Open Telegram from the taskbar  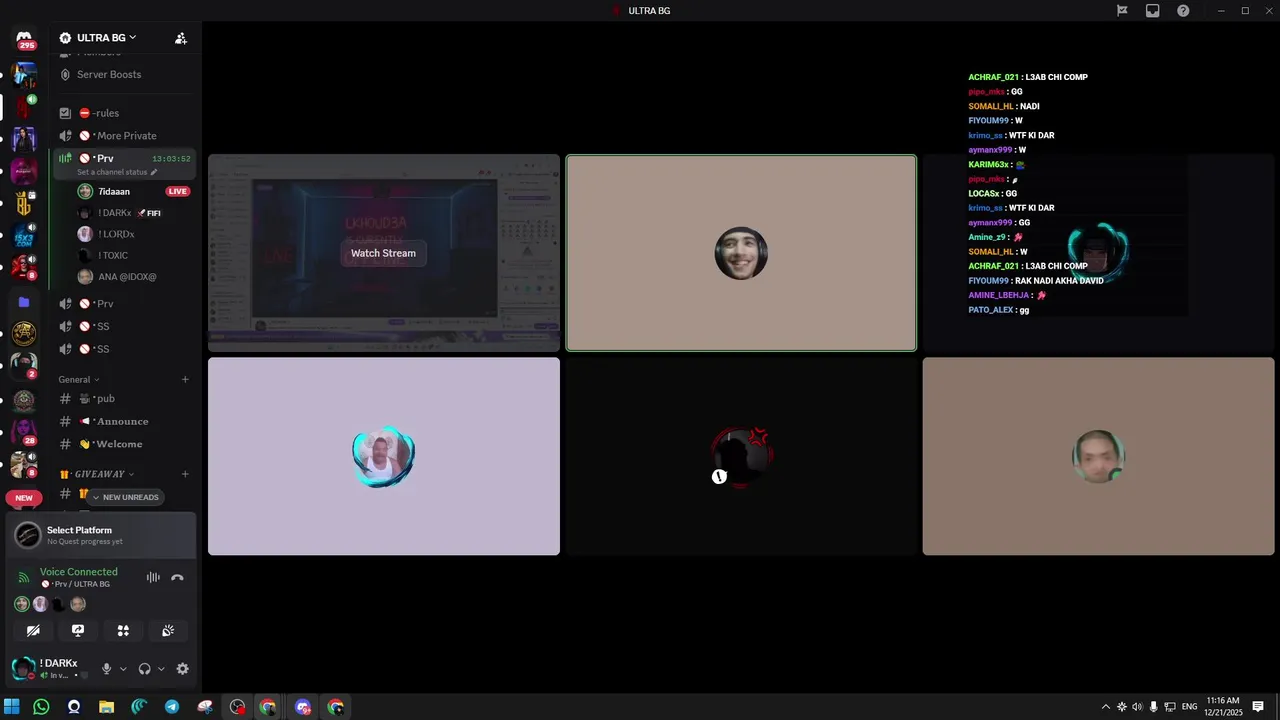coord(172,707)
